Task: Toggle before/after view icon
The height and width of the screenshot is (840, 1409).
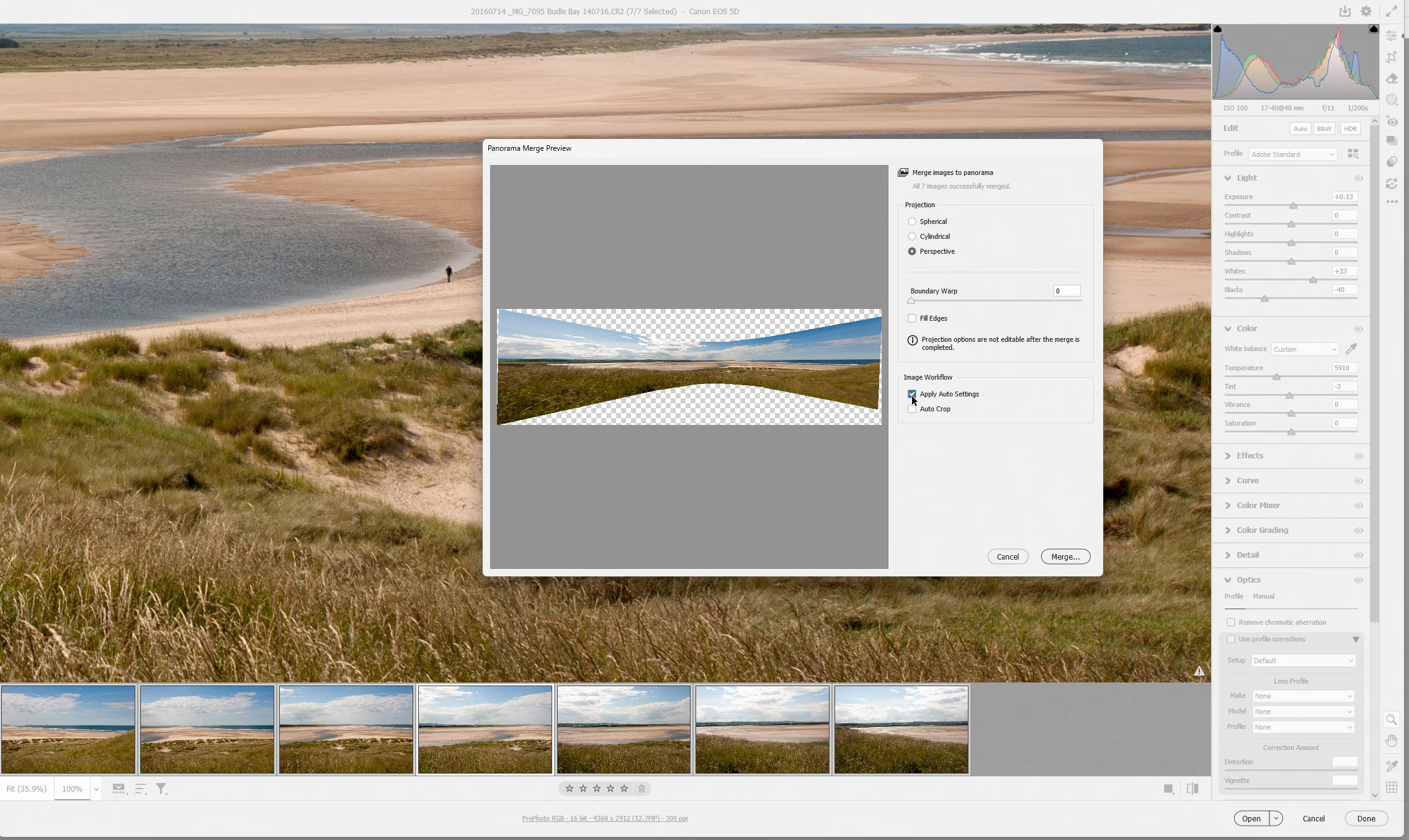Action: pos(1192,789)
